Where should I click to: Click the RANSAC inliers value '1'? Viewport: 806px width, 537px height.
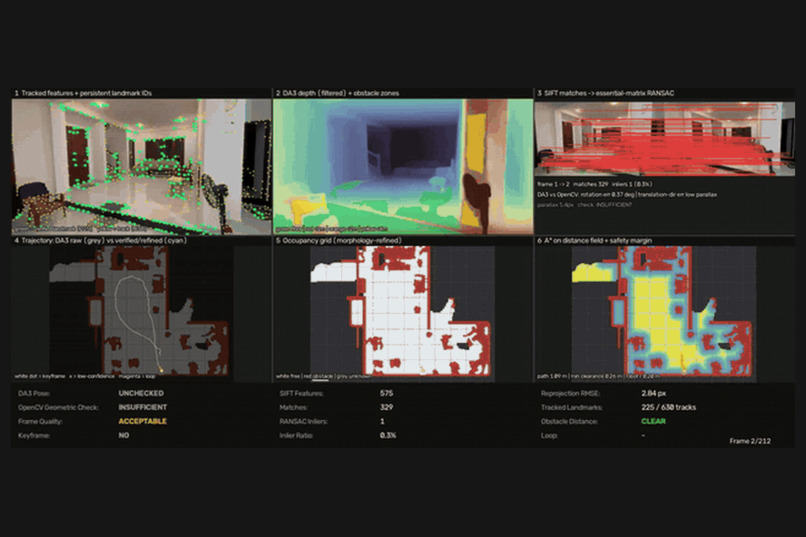pos(382,421)
